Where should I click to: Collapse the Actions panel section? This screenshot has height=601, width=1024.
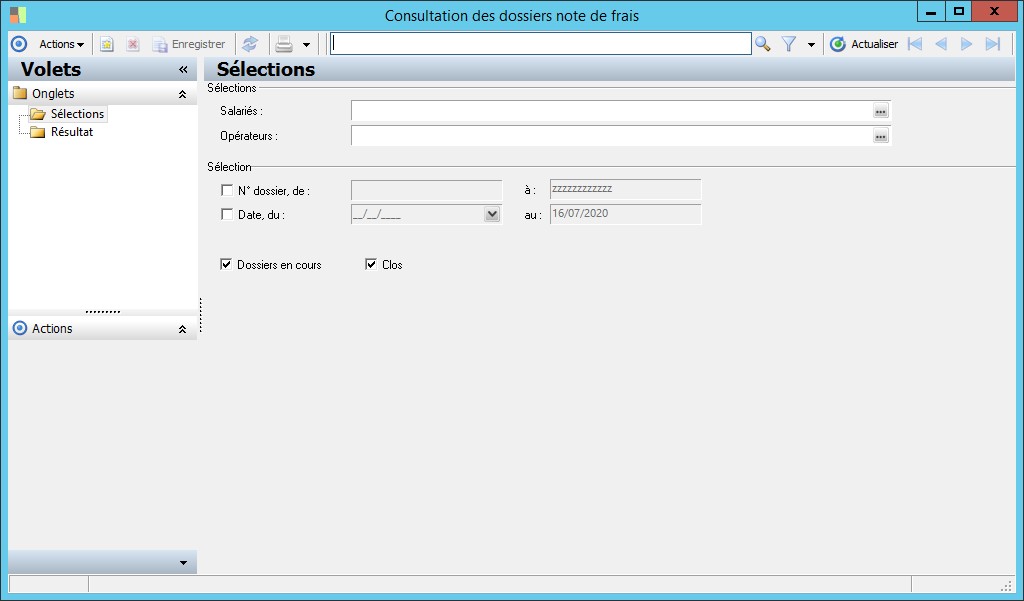pyautogui.click(x=182, y=329)
